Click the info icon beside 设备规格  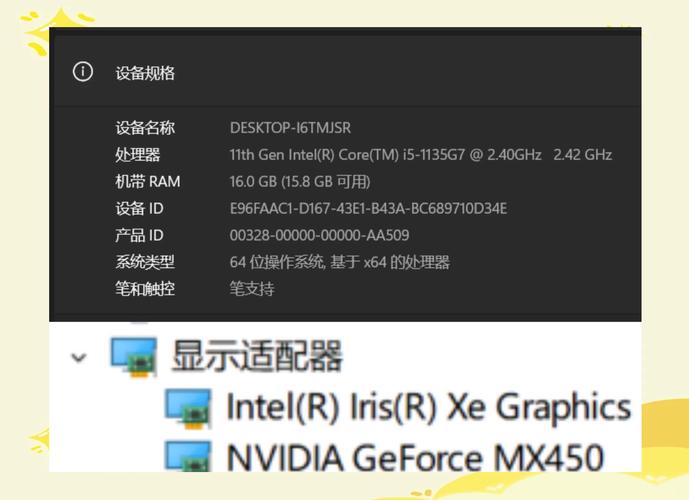(x=83, y=72)
